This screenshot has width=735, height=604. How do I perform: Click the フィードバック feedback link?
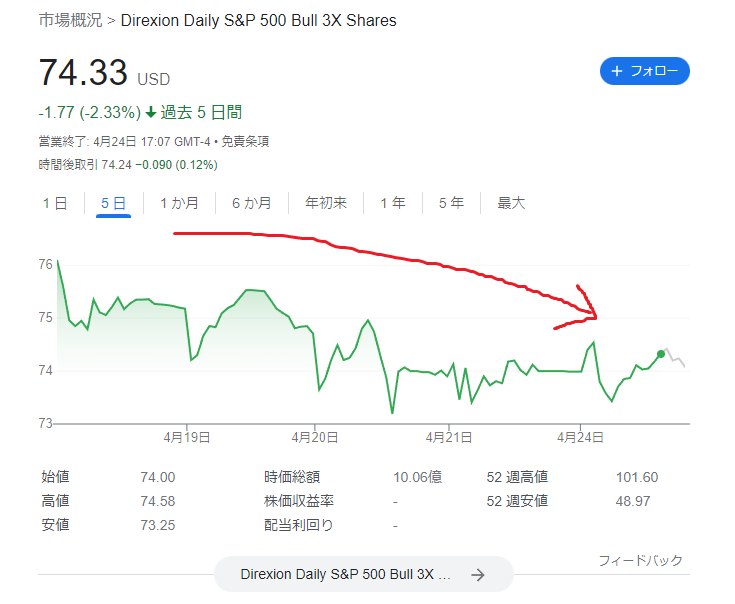point(640,560)
